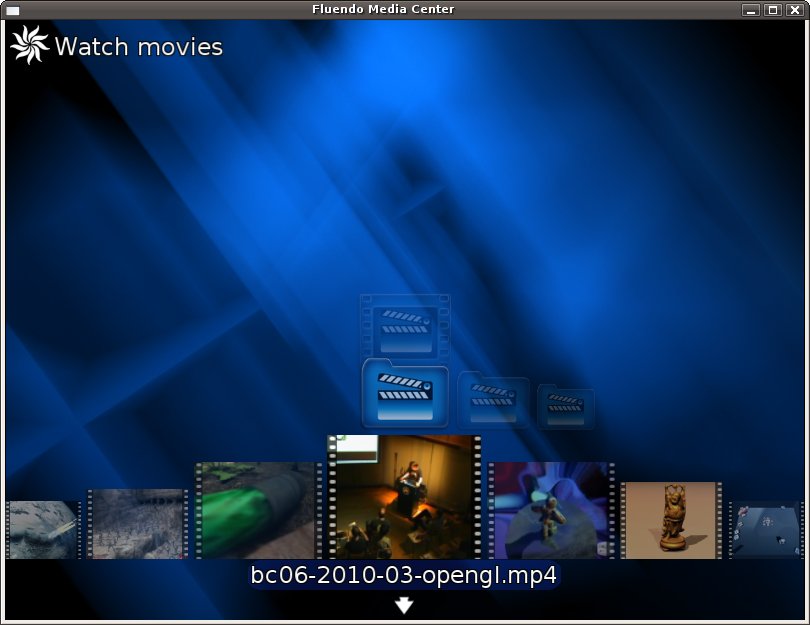Select the gray battlefield scene video thumbnail
Screen dimensions: 810x625
pos(138,524)
